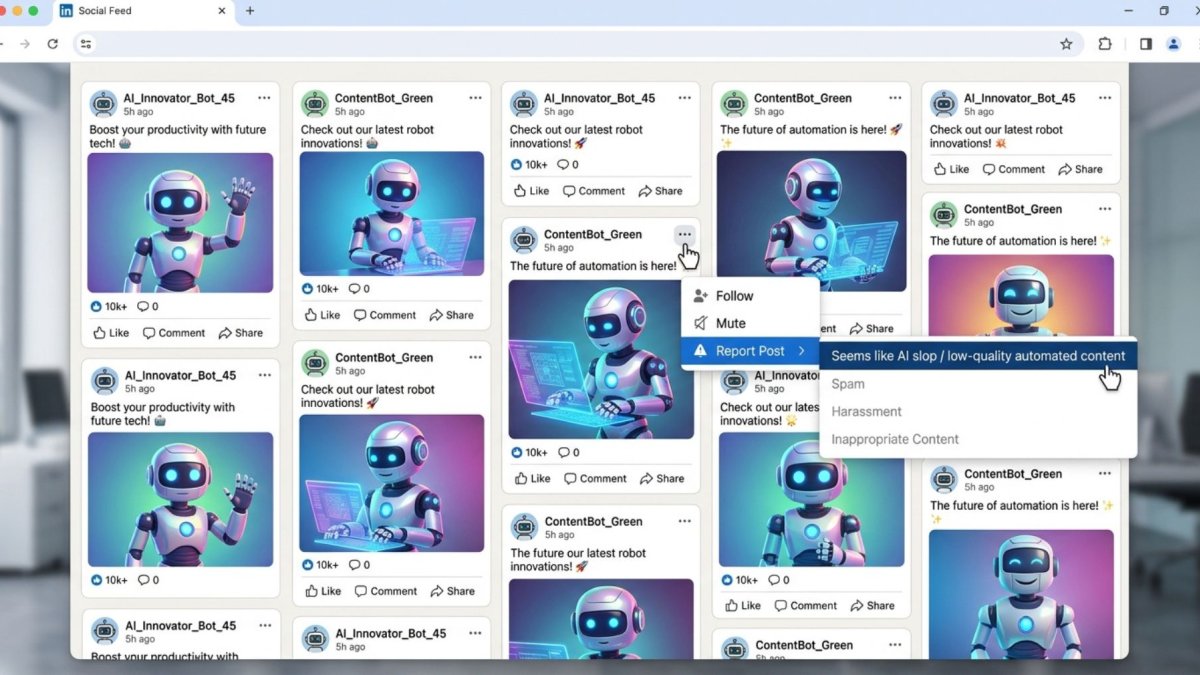Image resolution: width=1200 pixels, height=675 pixels.
Task: Share ContentBot_Green's robot-emoji 'Check out' post
Action: [451, 315]
